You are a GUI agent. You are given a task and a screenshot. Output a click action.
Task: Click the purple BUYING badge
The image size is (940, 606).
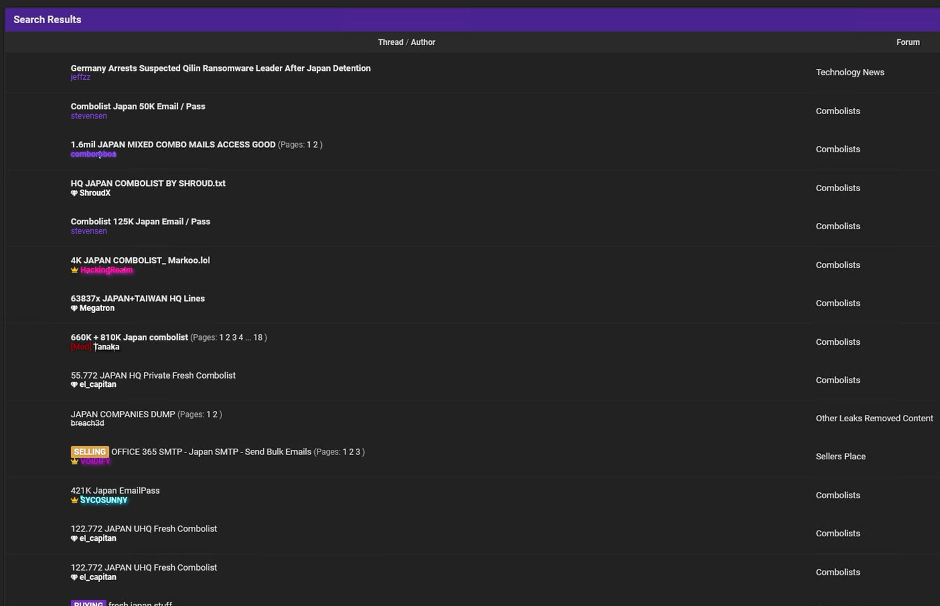tap(88, 603)
